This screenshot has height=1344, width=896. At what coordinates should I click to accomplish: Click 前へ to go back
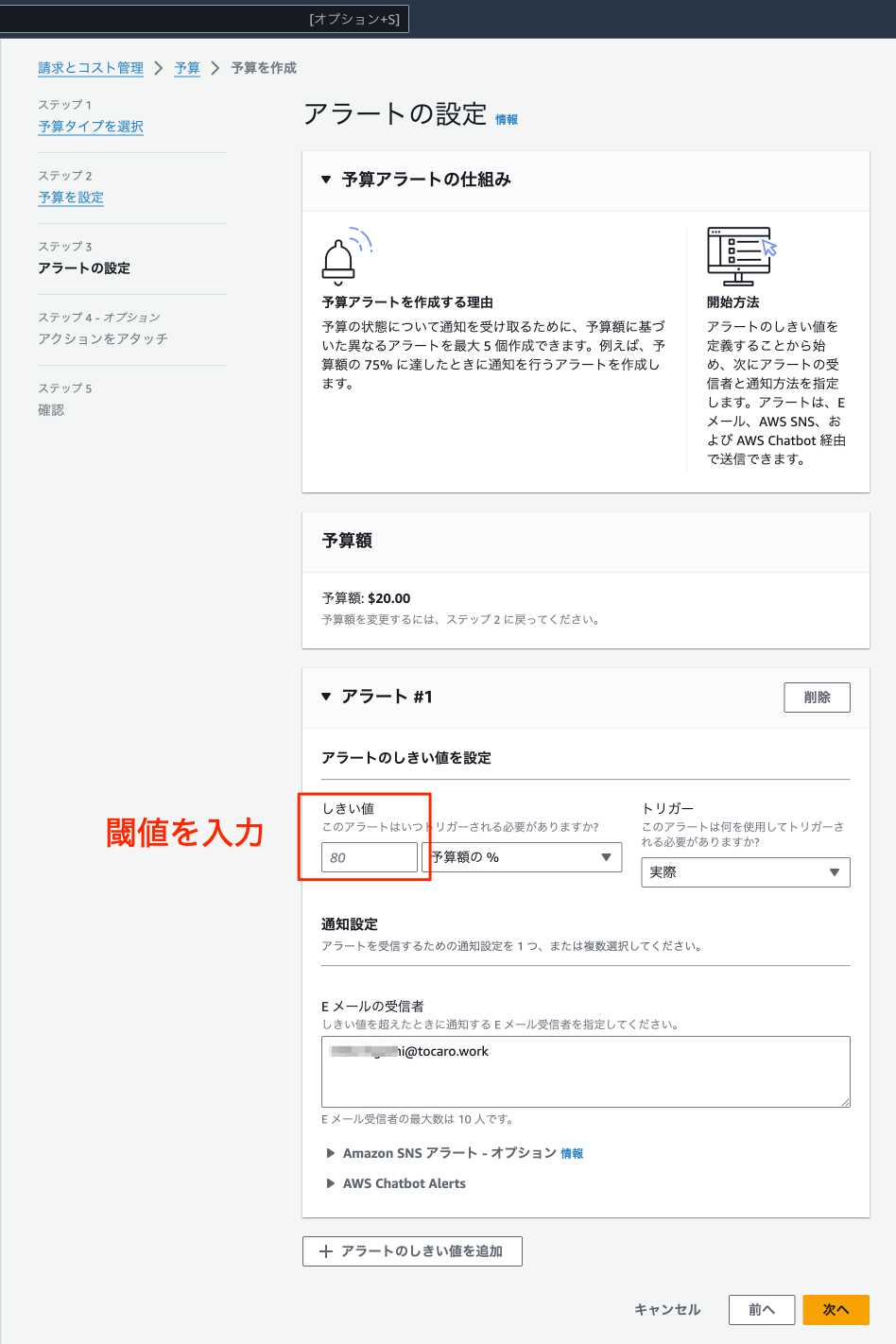point(762,1309)
